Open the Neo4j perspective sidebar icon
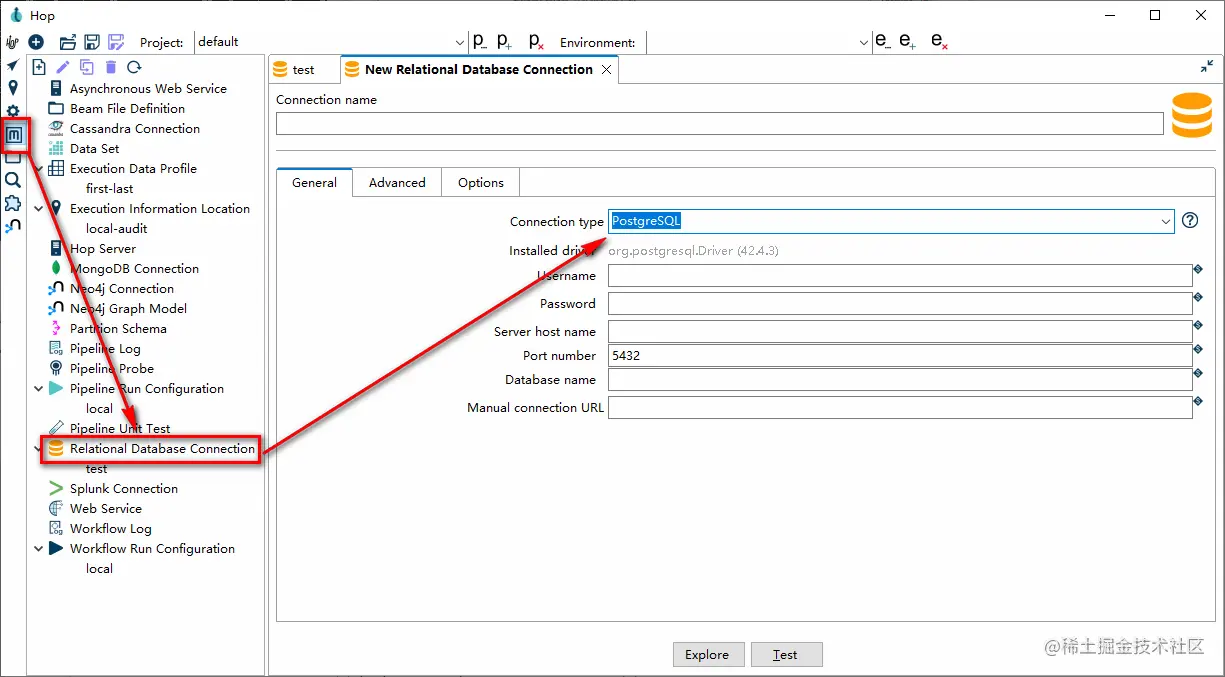 coord(12,226)
